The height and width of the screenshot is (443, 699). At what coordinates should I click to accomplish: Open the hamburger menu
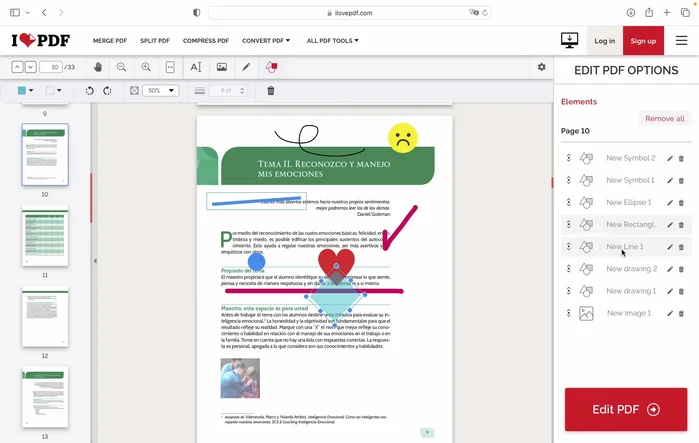tap(681, 41)
